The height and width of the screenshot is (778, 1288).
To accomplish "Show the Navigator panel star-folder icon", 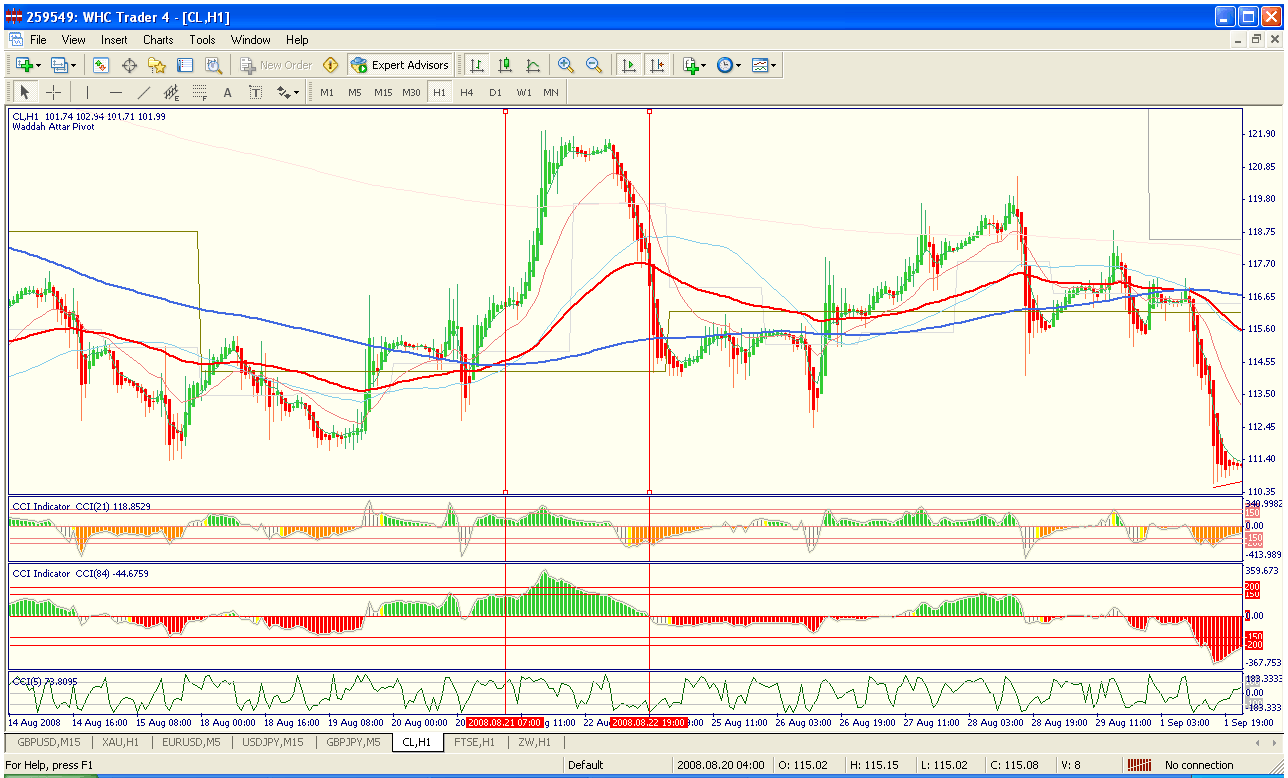I will tap(157, 65).
